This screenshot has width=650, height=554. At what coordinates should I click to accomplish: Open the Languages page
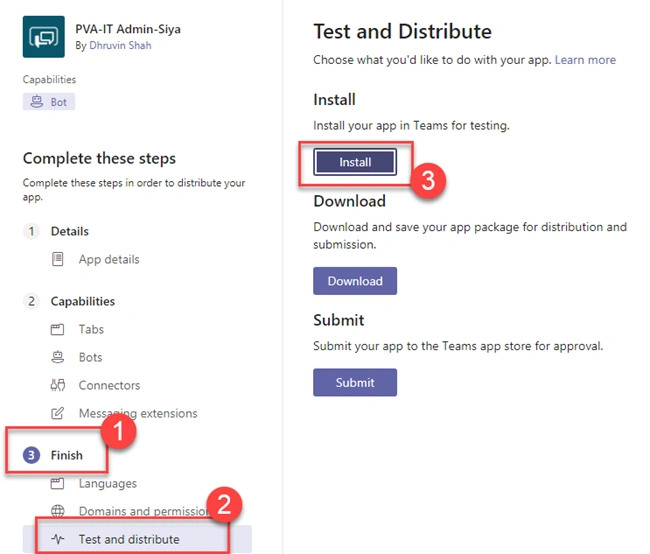point(108,484)
